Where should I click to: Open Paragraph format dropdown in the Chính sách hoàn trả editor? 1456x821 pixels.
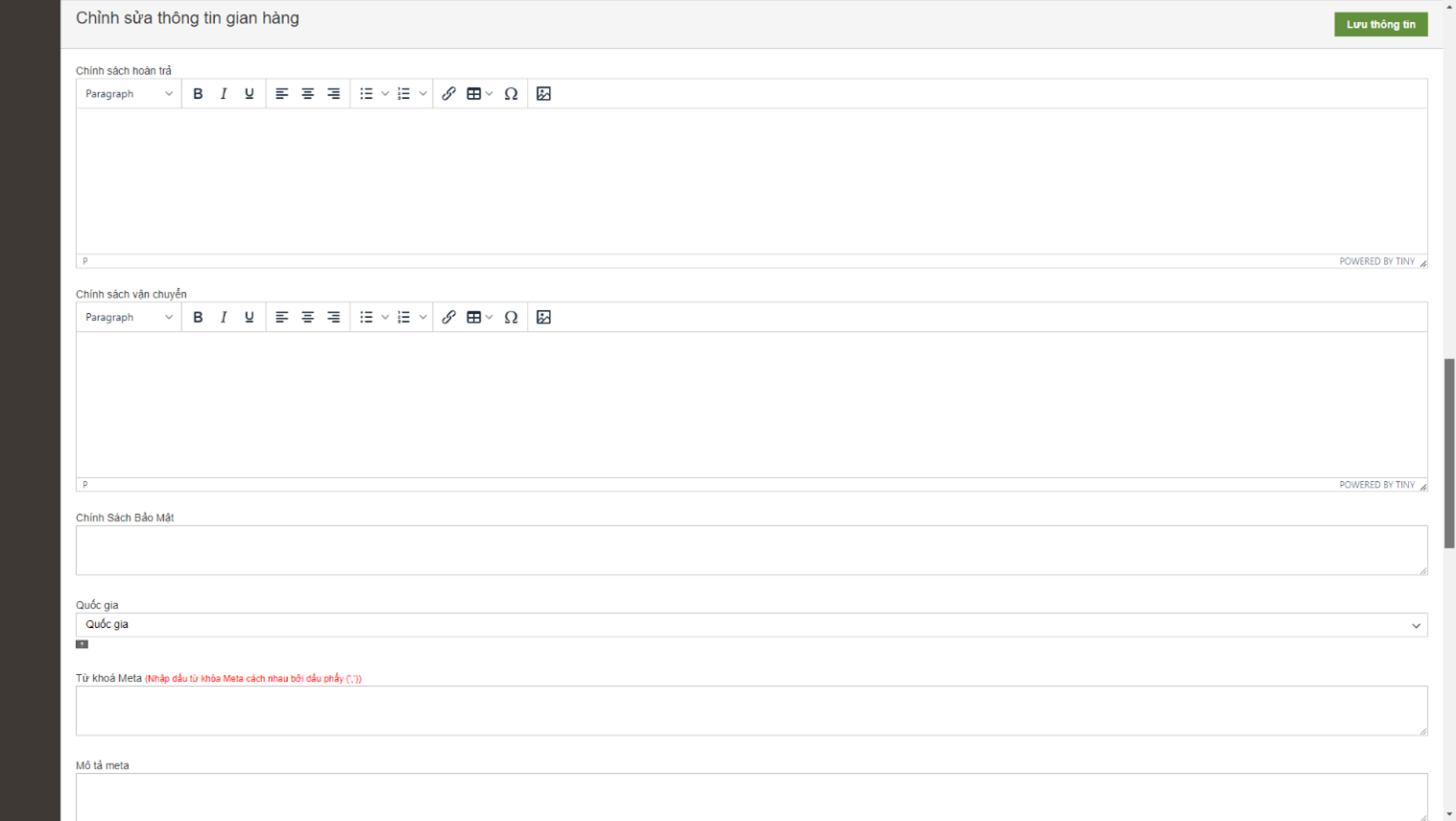tap(129, 94)
